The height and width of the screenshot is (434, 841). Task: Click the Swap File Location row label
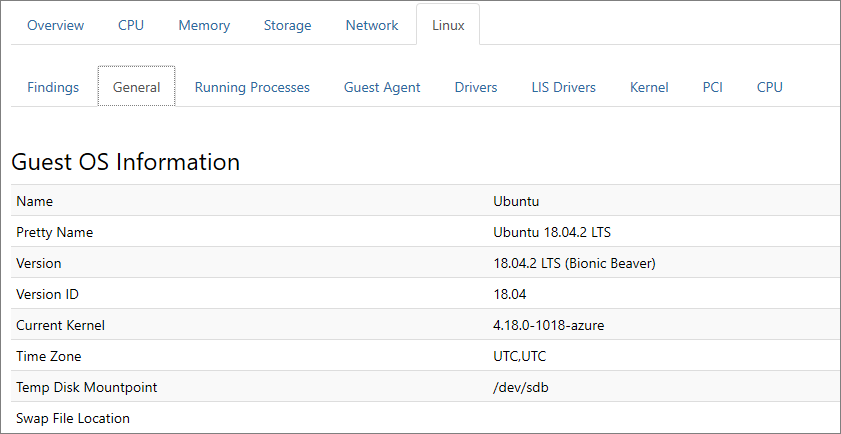[x=73, y=418]
